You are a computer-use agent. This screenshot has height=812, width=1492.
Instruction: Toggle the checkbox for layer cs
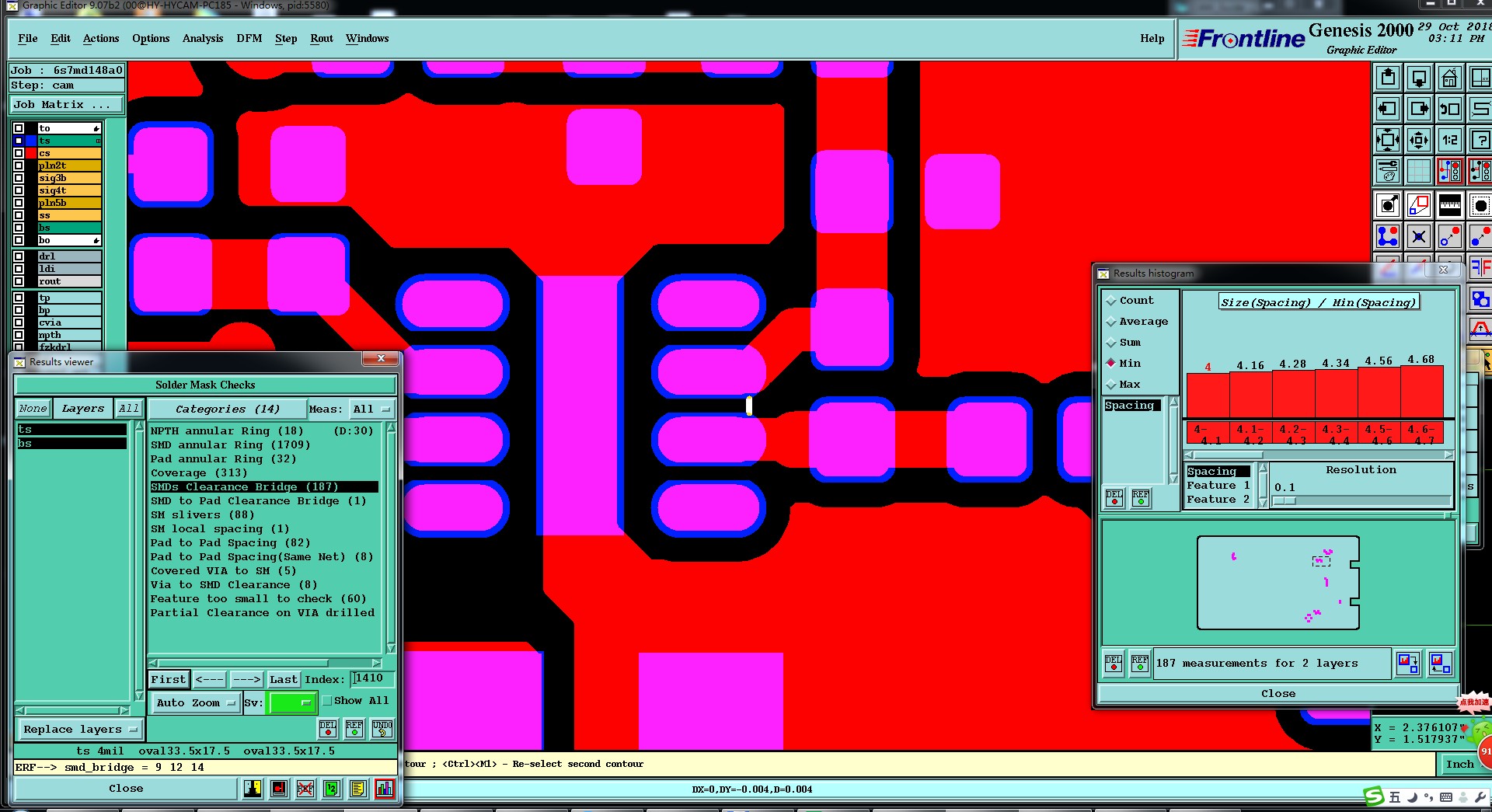point(19,153)
